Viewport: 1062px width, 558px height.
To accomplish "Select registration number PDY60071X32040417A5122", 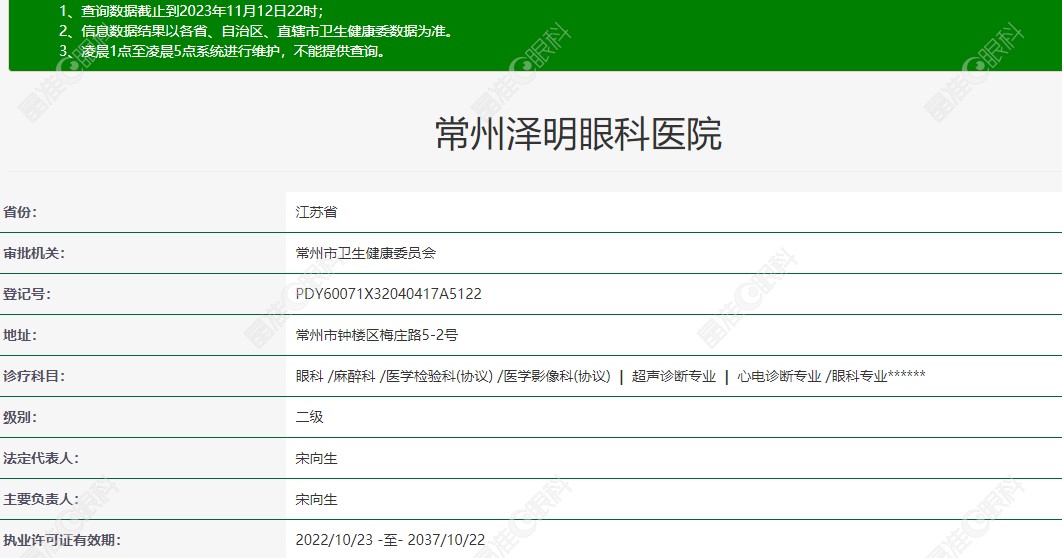I will (389, 294).
